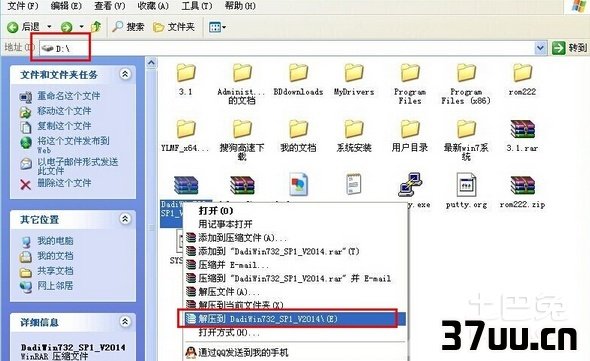Open the 收藏(A) menu
Image resolution: width=590 pixels, height=361 pixels.
click(153, 6)
